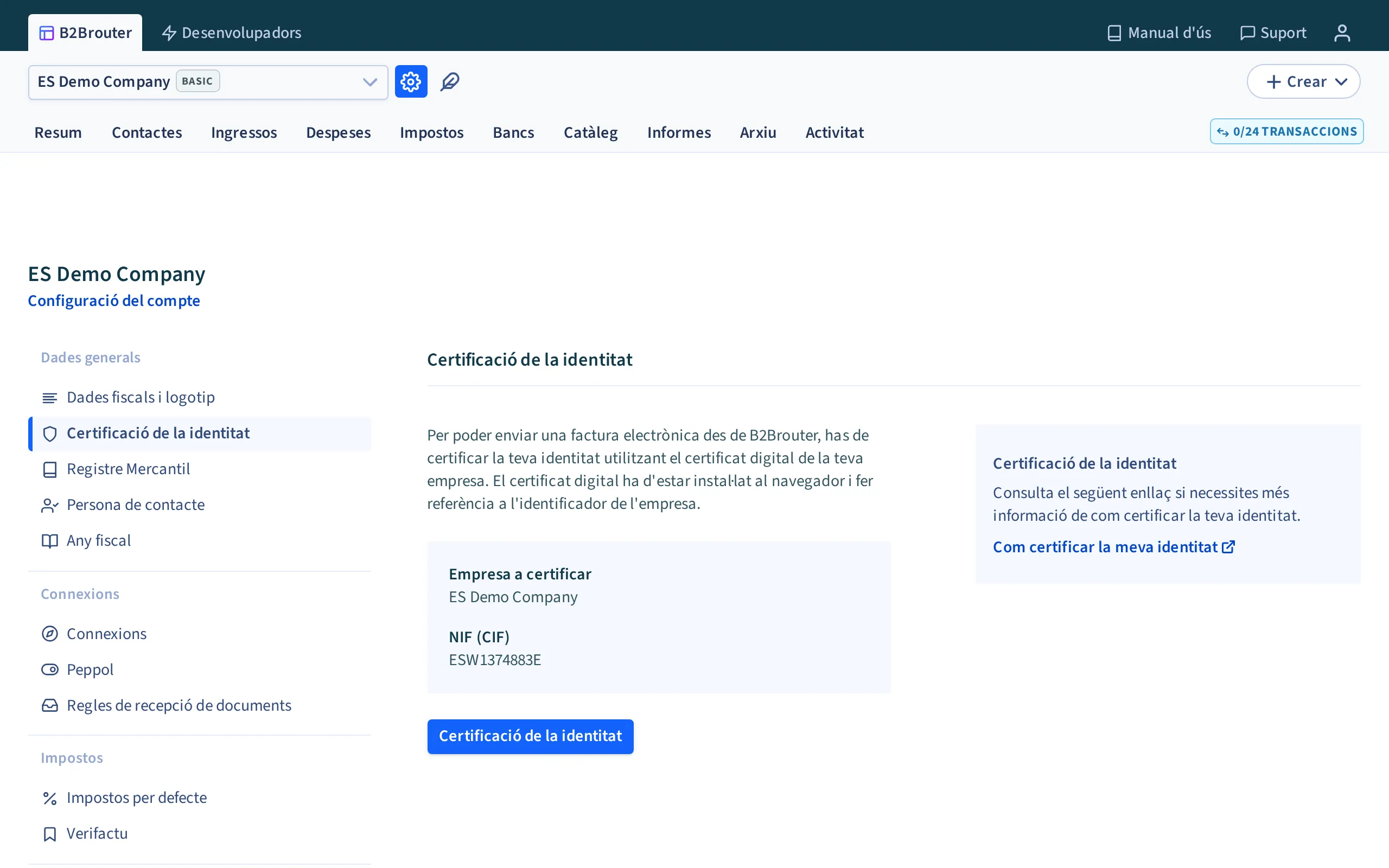Go to the Despeses section

pyautogui.click(x=339, y=132)
